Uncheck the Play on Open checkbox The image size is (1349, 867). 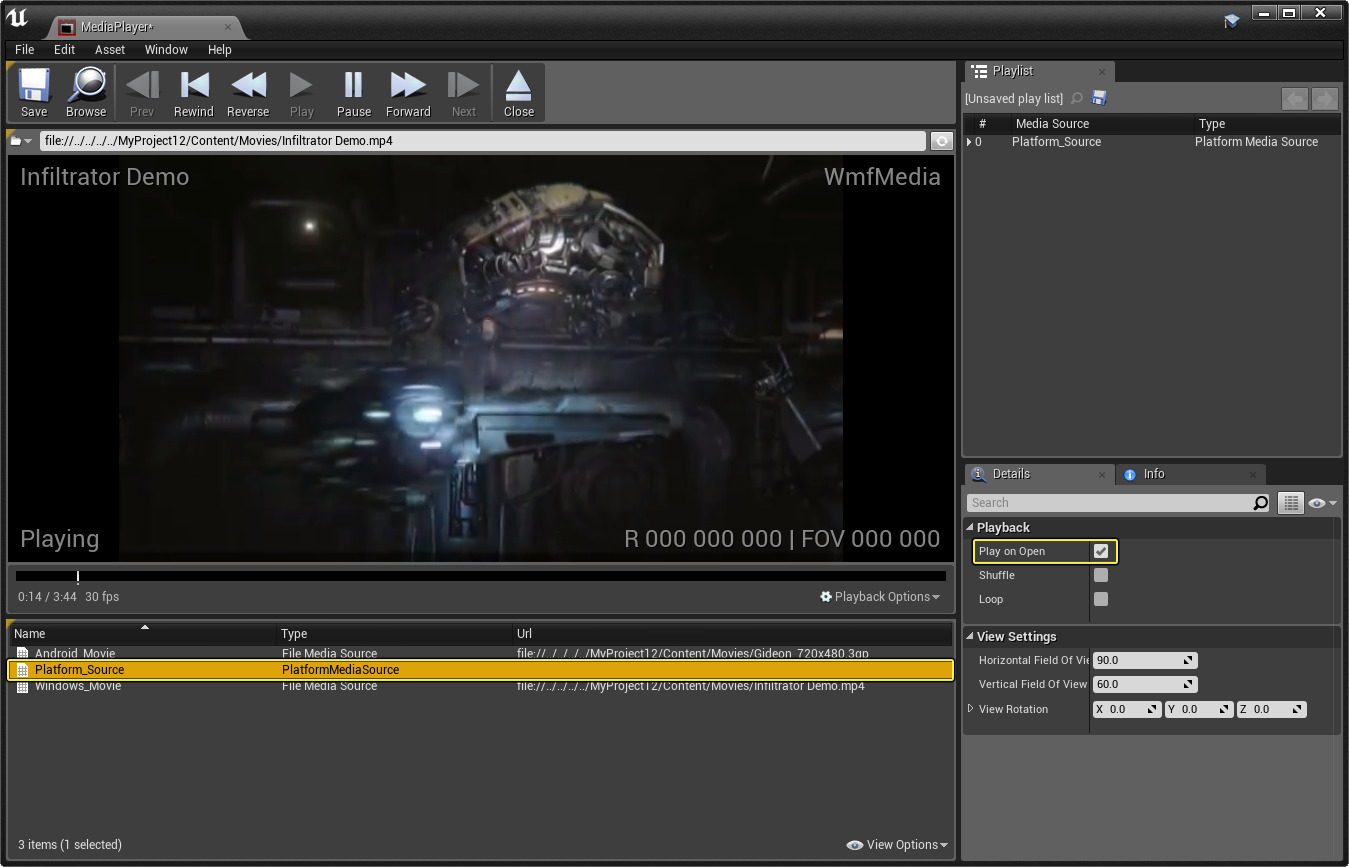point(1101,551)
